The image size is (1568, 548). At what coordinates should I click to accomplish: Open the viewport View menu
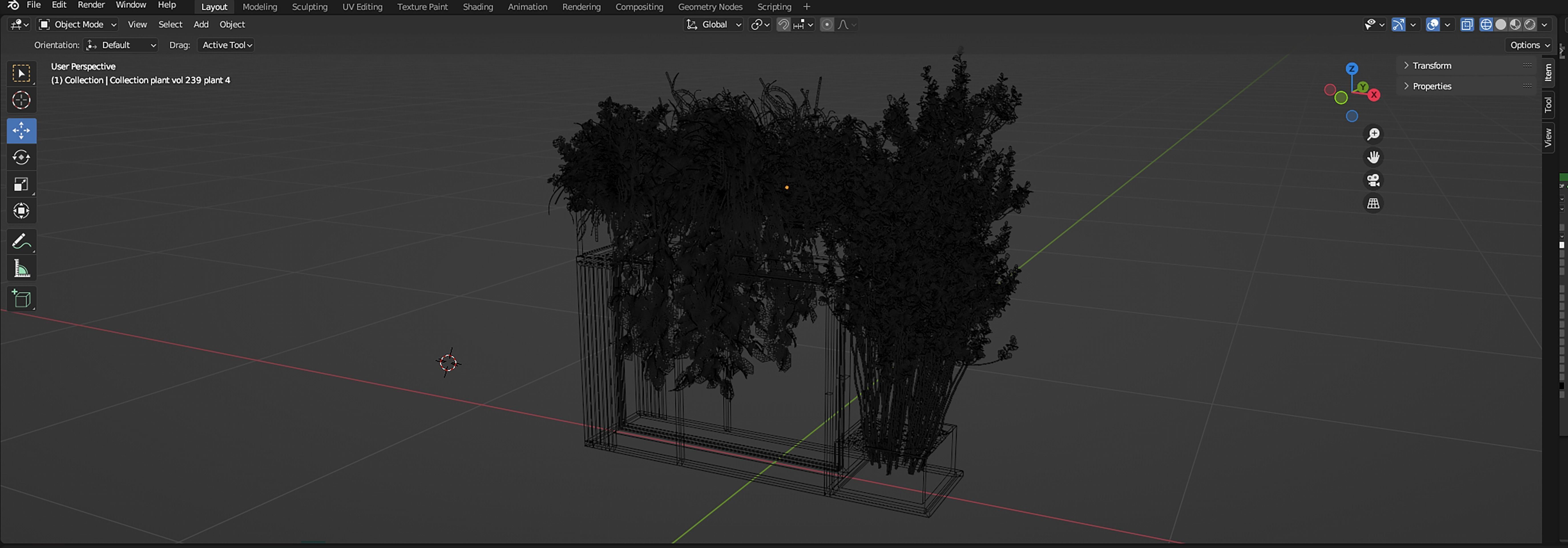pyautogui.click(x=137, y=24)
